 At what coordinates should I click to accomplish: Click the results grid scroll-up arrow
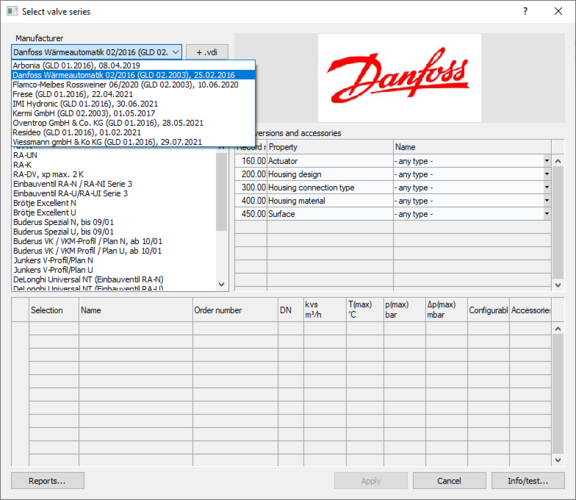pyautogui.click(x=558, y=328)
